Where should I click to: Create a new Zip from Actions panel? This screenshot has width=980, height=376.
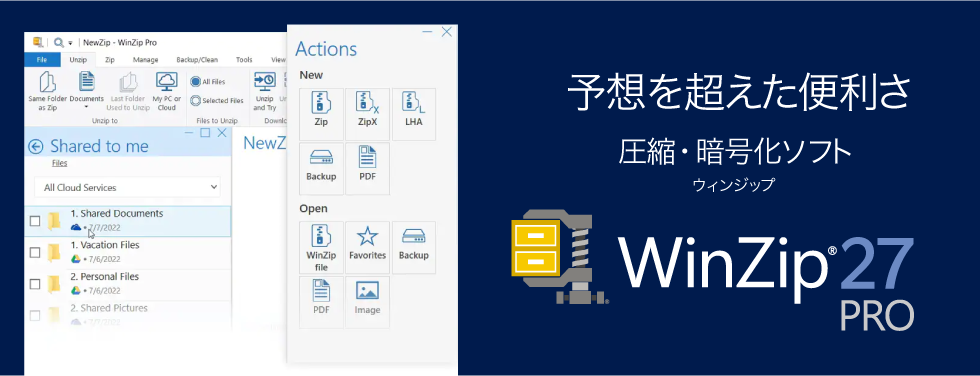point(321,114)
